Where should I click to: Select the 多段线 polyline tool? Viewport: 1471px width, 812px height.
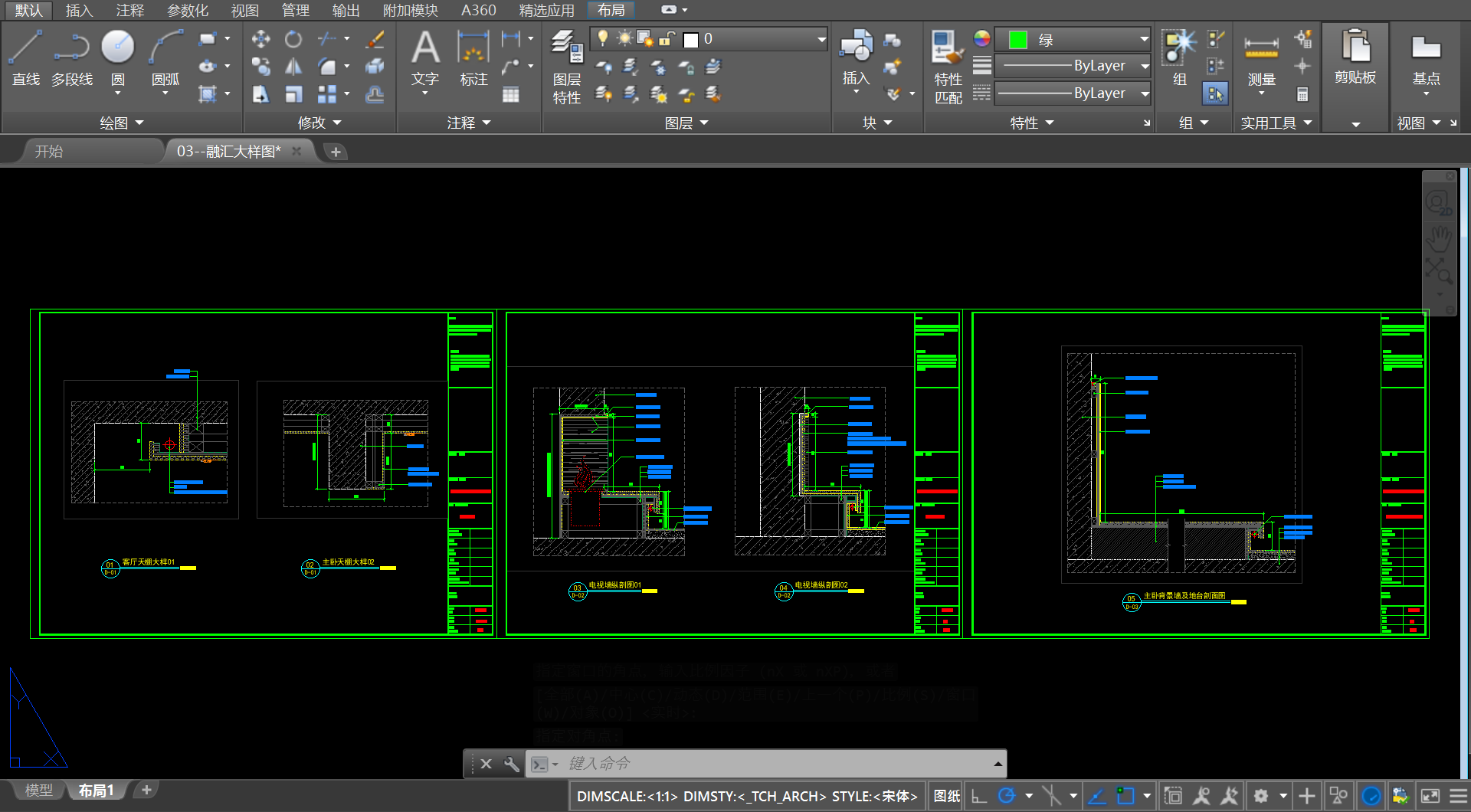click(72, 58)
